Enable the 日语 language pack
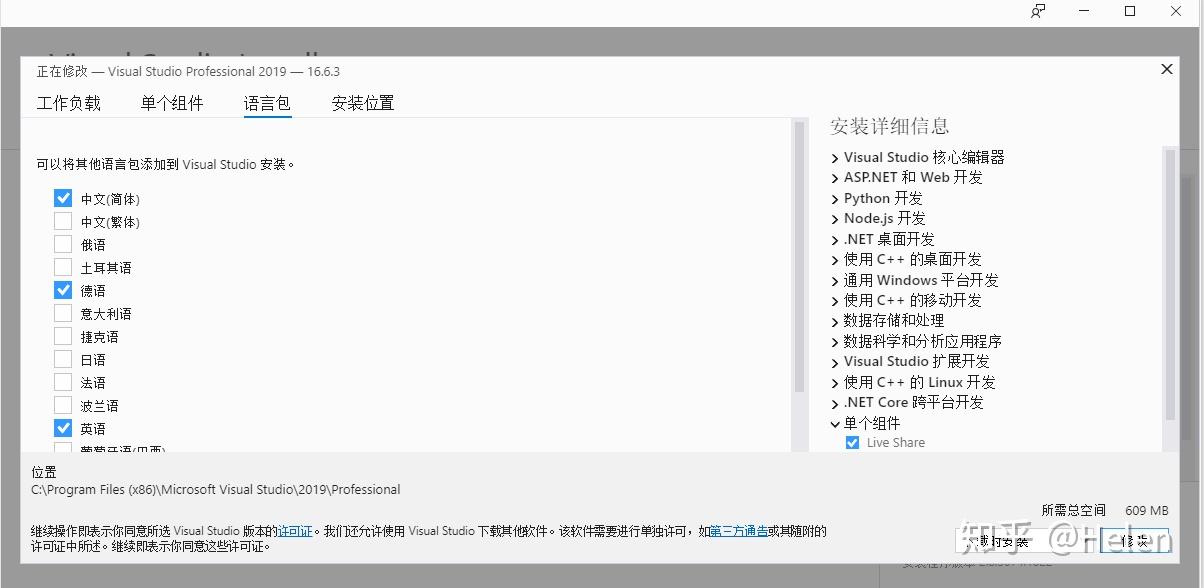Screen dimensions: 1204x588 (x=63, y=359)
